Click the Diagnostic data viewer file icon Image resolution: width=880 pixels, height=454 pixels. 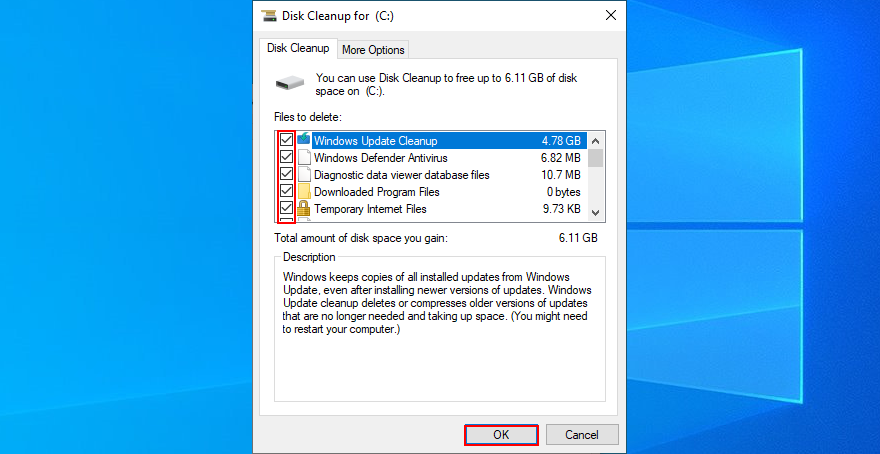[x=304, y=175]
